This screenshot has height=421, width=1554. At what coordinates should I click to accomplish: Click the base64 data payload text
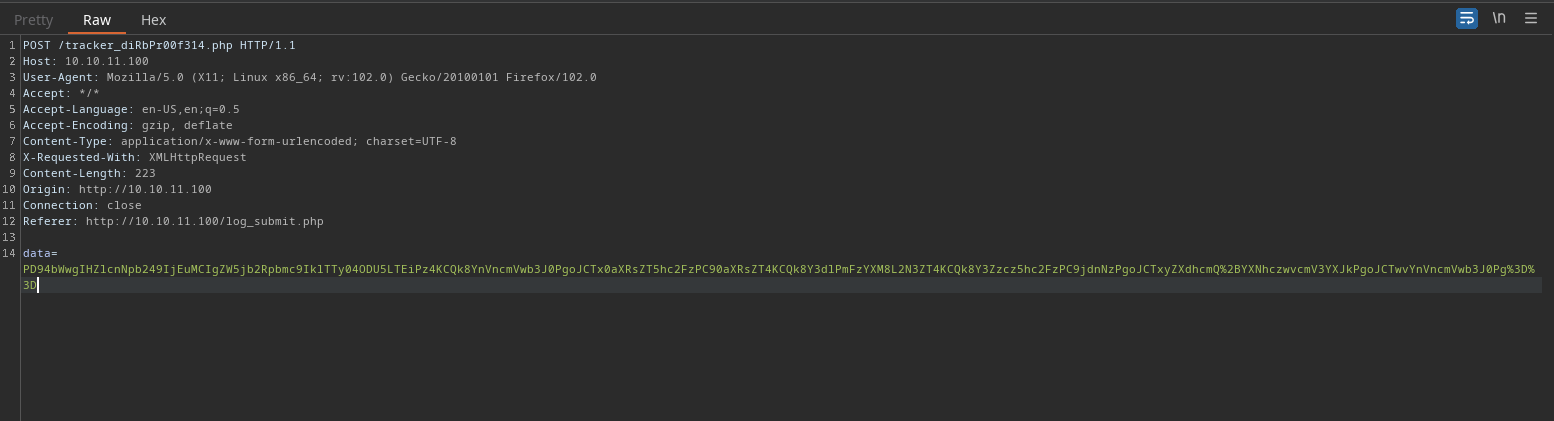[x=778, y=277]
